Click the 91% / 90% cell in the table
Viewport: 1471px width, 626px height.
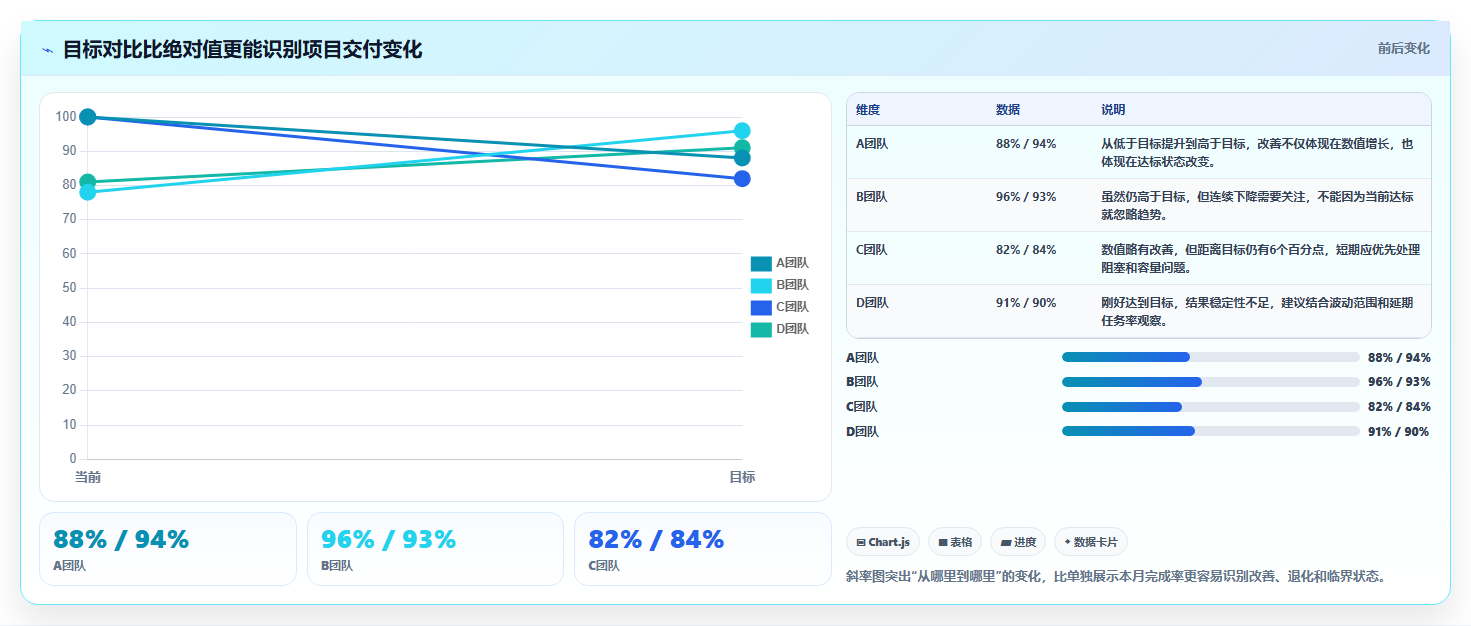(x=1026, y=303)
